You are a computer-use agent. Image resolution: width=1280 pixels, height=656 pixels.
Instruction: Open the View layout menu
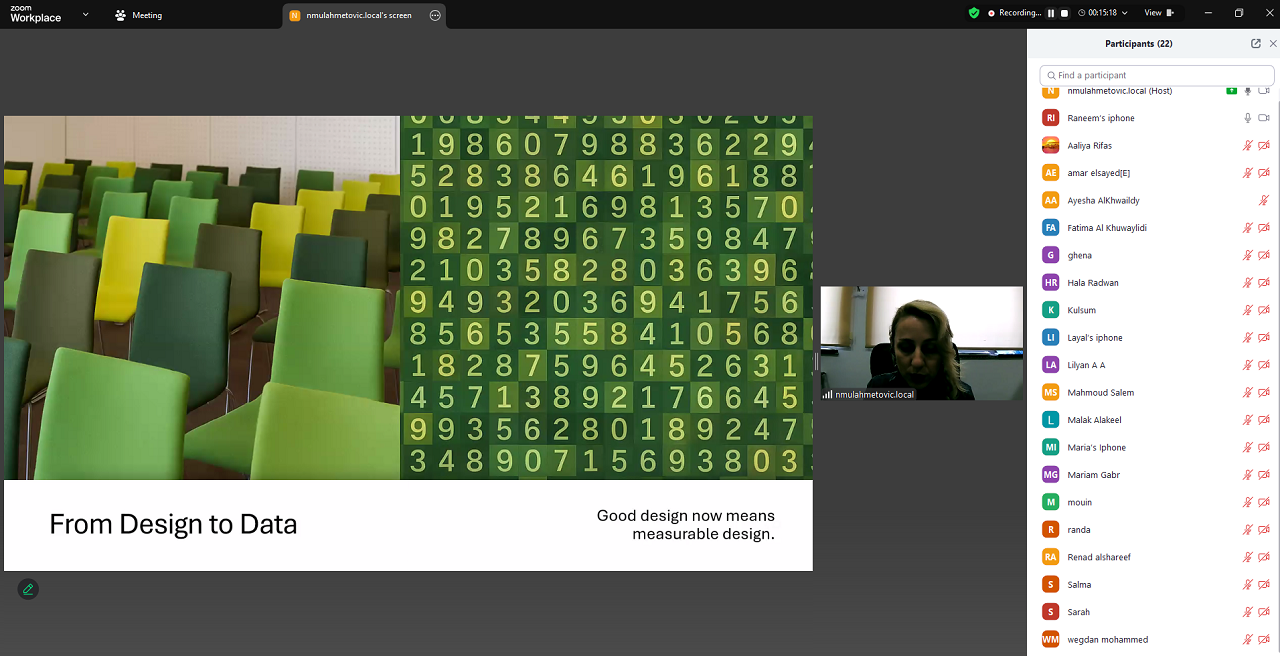1158,13
